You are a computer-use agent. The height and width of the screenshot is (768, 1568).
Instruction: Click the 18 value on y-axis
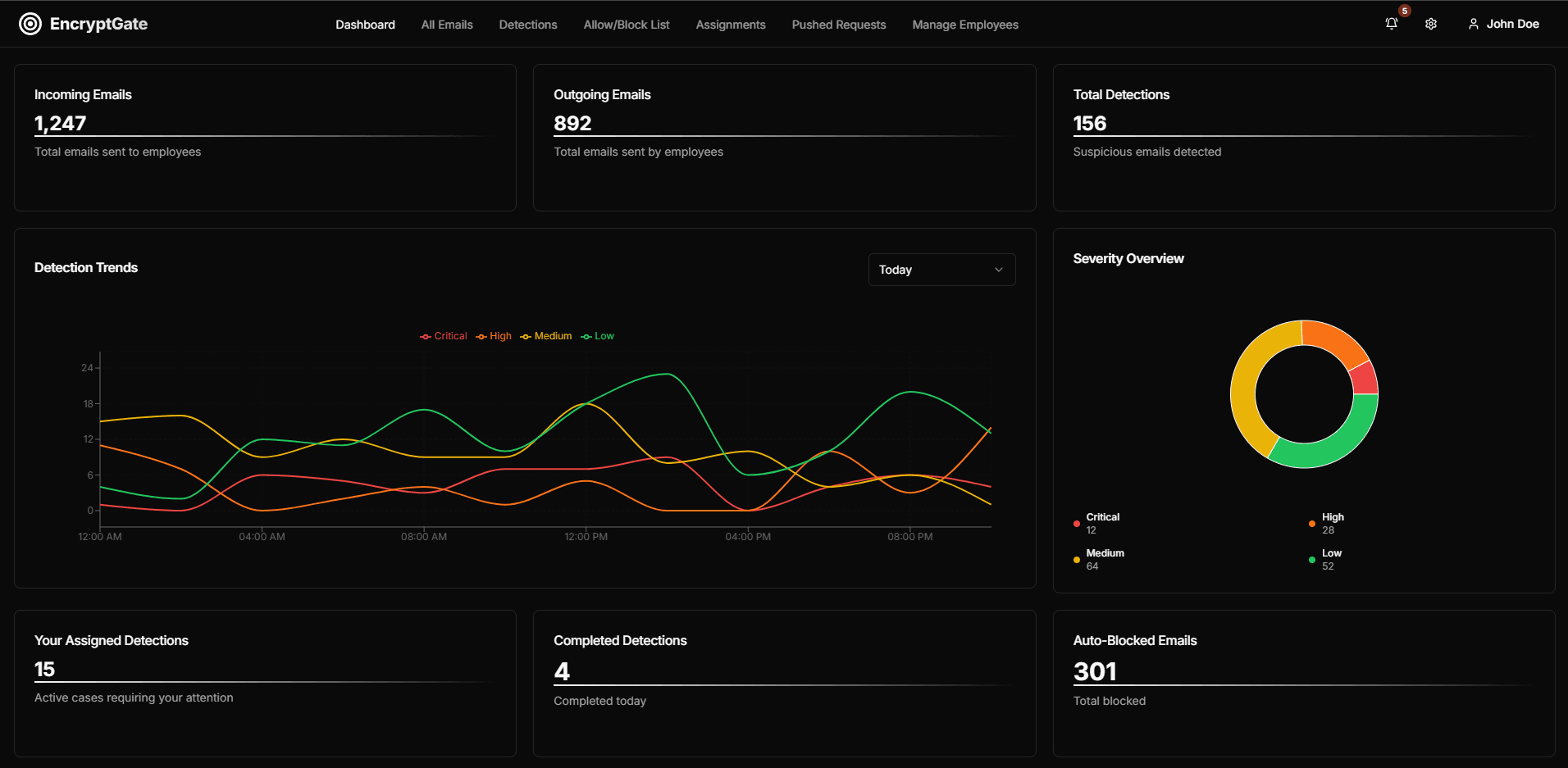click(x=89, y=404)
